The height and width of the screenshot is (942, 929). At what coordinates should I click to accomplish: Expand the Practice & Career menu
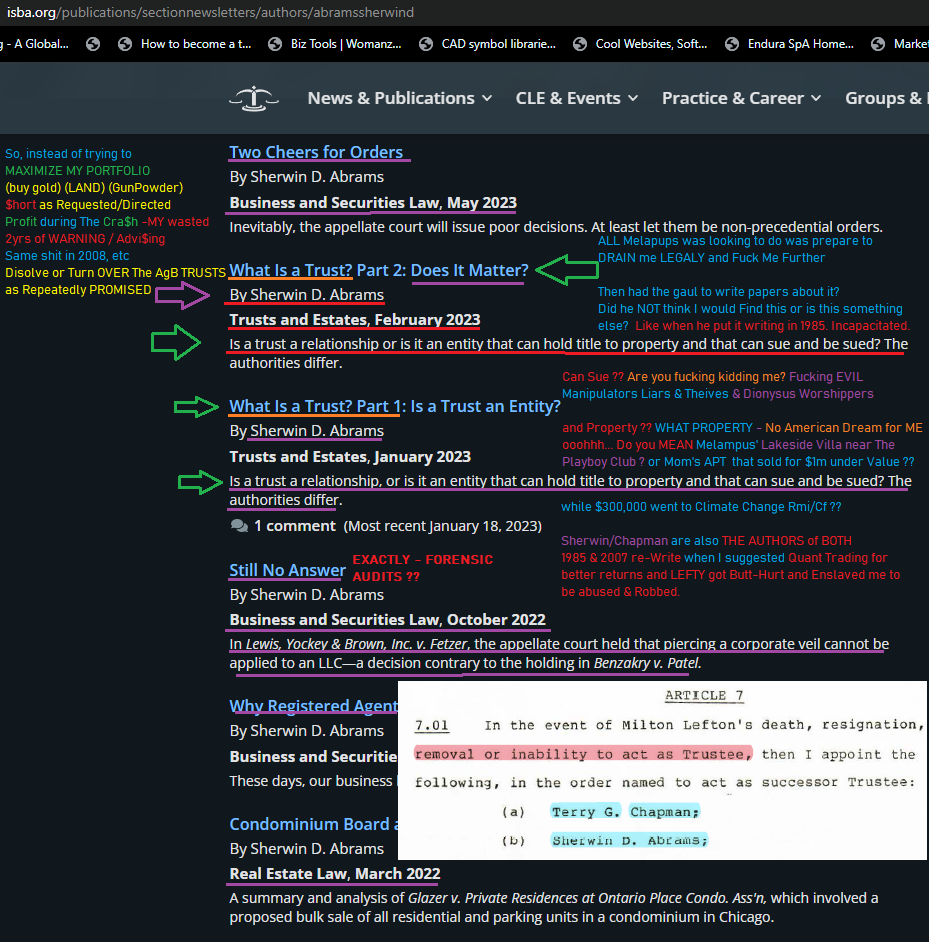tap(742, 99)
